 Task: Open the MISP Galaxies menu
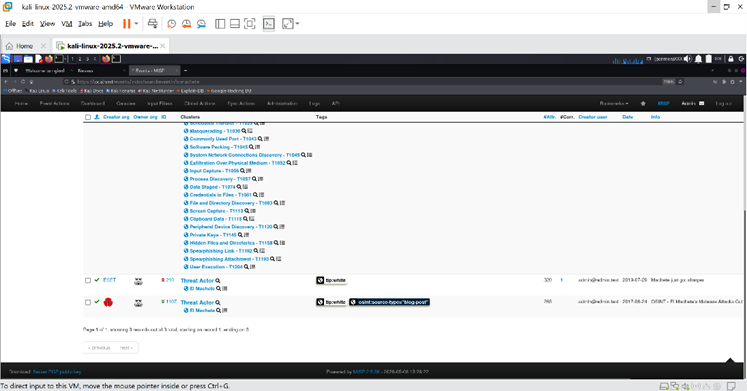tap(126, 103)
